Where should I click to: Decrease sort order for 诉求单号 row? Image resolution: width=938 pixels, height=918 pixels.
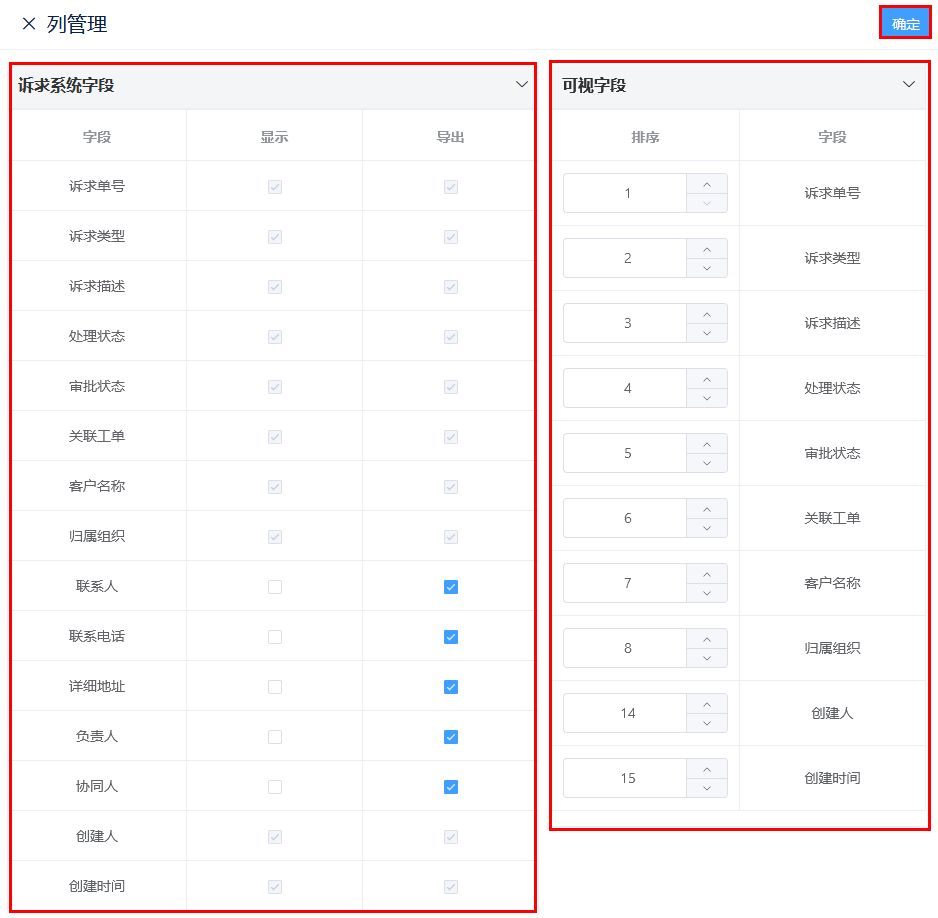(707, 203)
